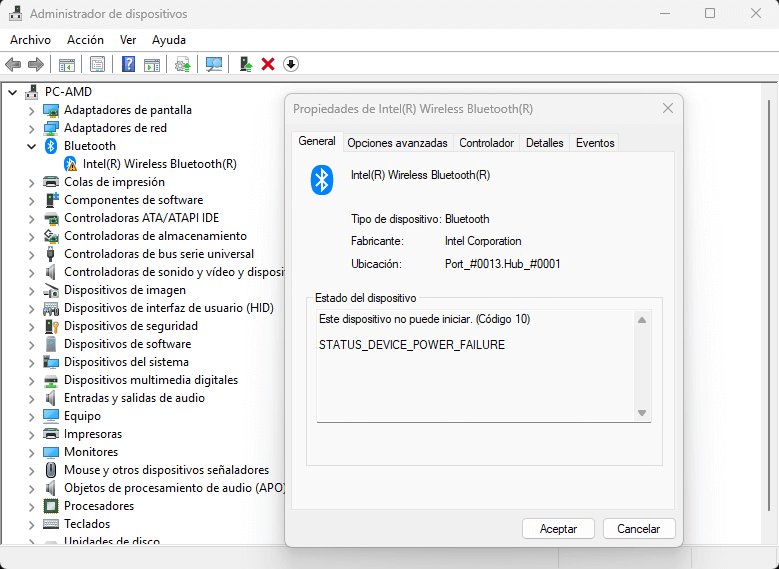Viewport: 779px width, 569px height.
Task: Open the Archivo menu
Action: pos(30,40)
